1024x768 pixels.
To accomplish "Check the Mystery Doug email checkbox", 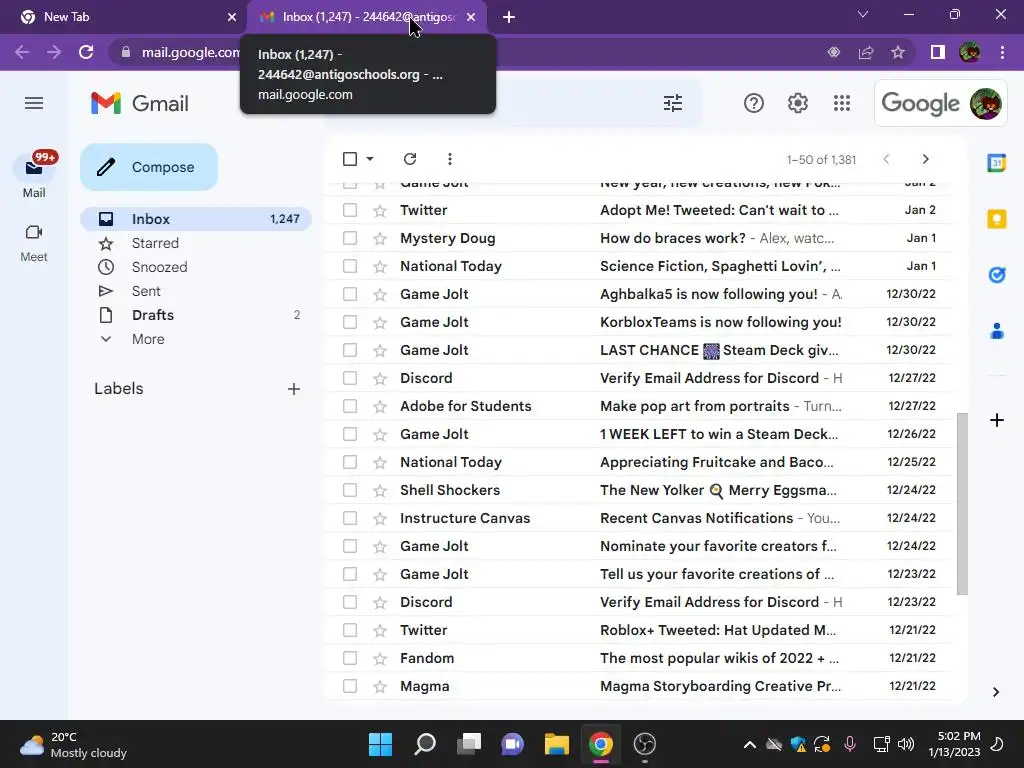I will coord(350,238).
